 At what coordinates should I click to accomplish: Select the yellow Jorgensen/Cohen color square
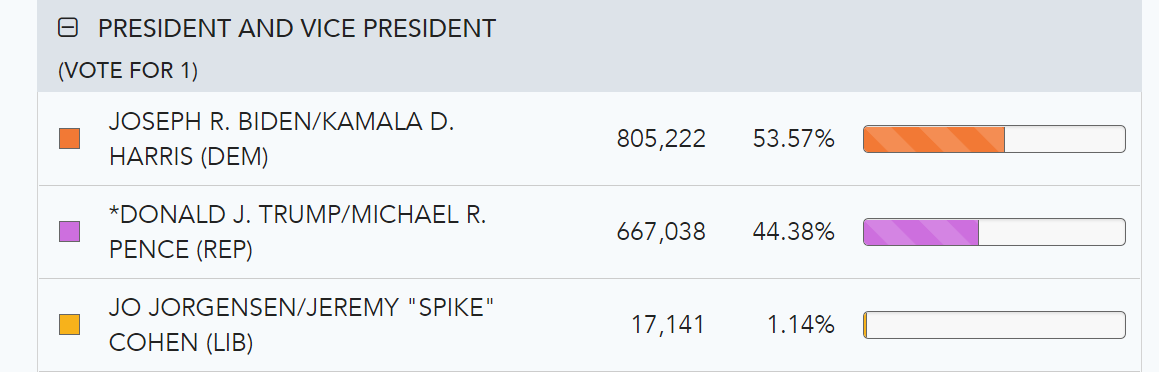69,325
